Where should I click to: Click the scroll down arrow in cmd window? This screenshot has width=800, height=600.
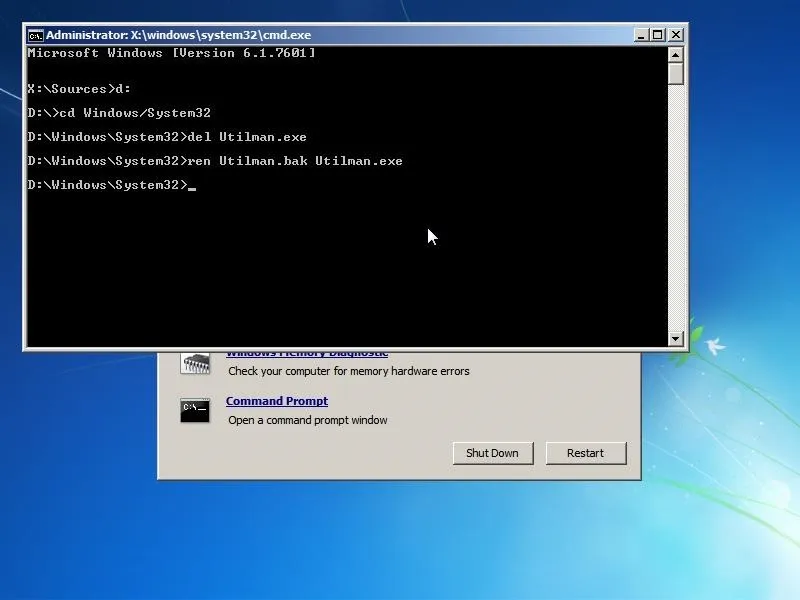coord(676,338)
